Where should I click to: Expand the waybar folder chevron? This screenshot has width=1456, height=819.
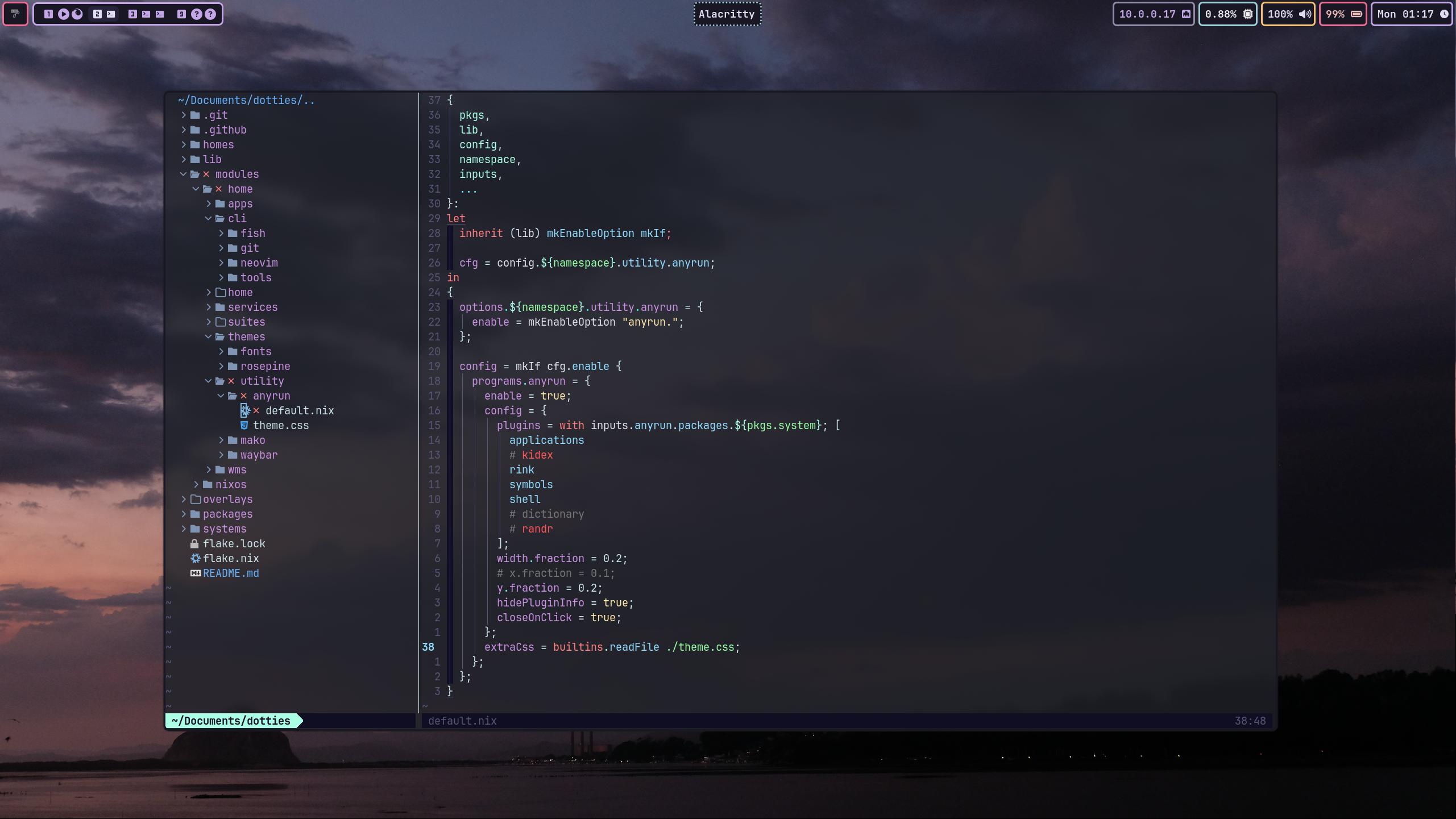point(221,455)
